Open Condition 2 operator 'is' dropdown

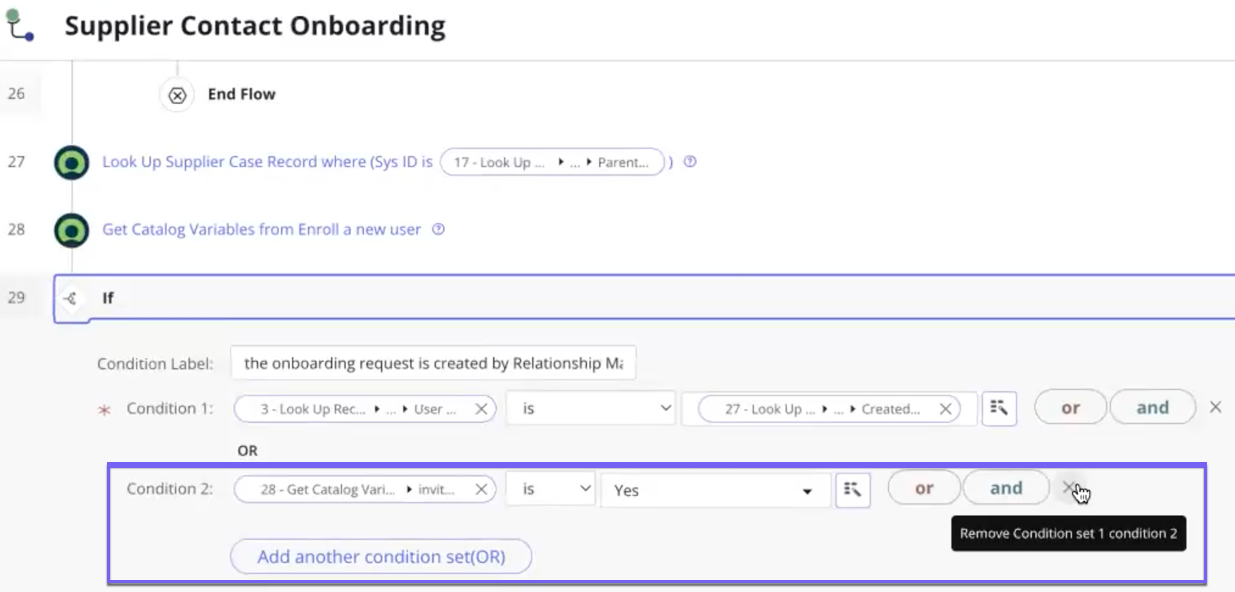pos(550,489)
